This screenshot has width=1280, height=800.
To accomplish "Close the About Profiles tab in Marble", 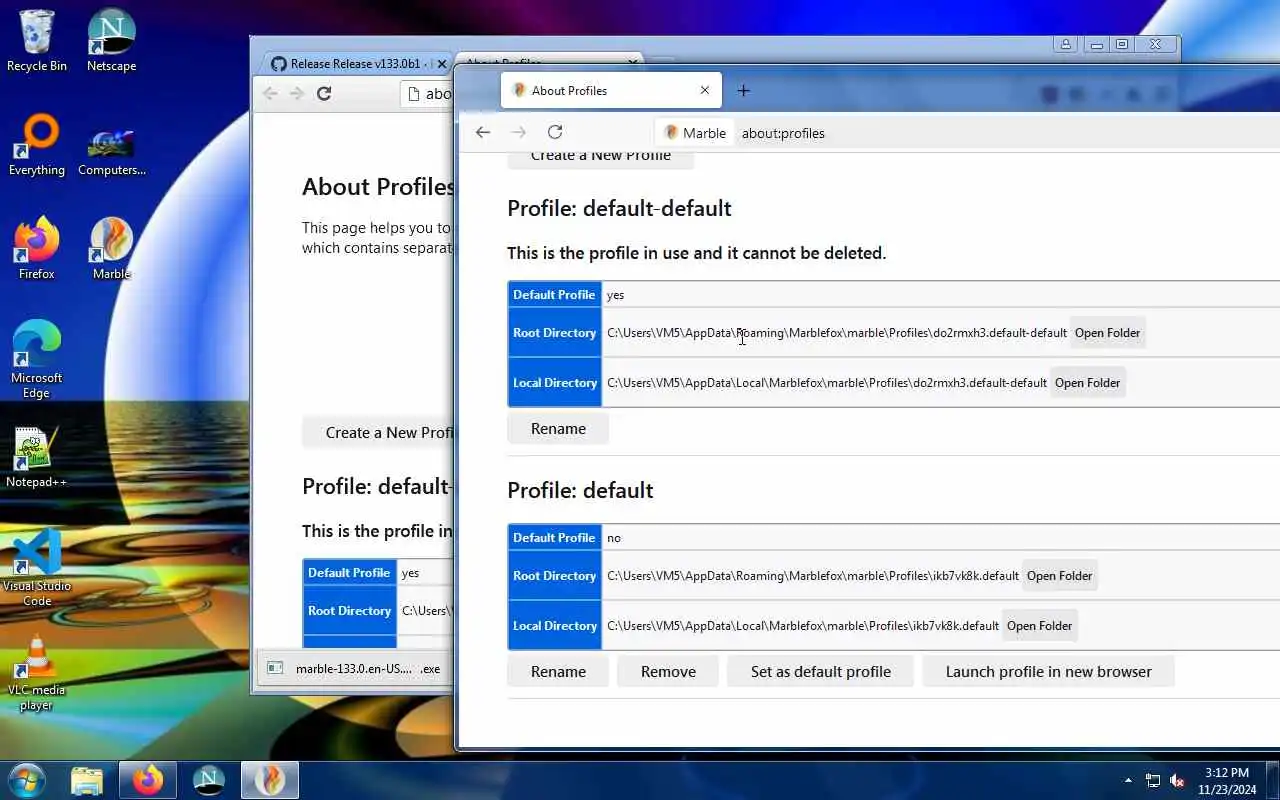I will tap(705, 90).
